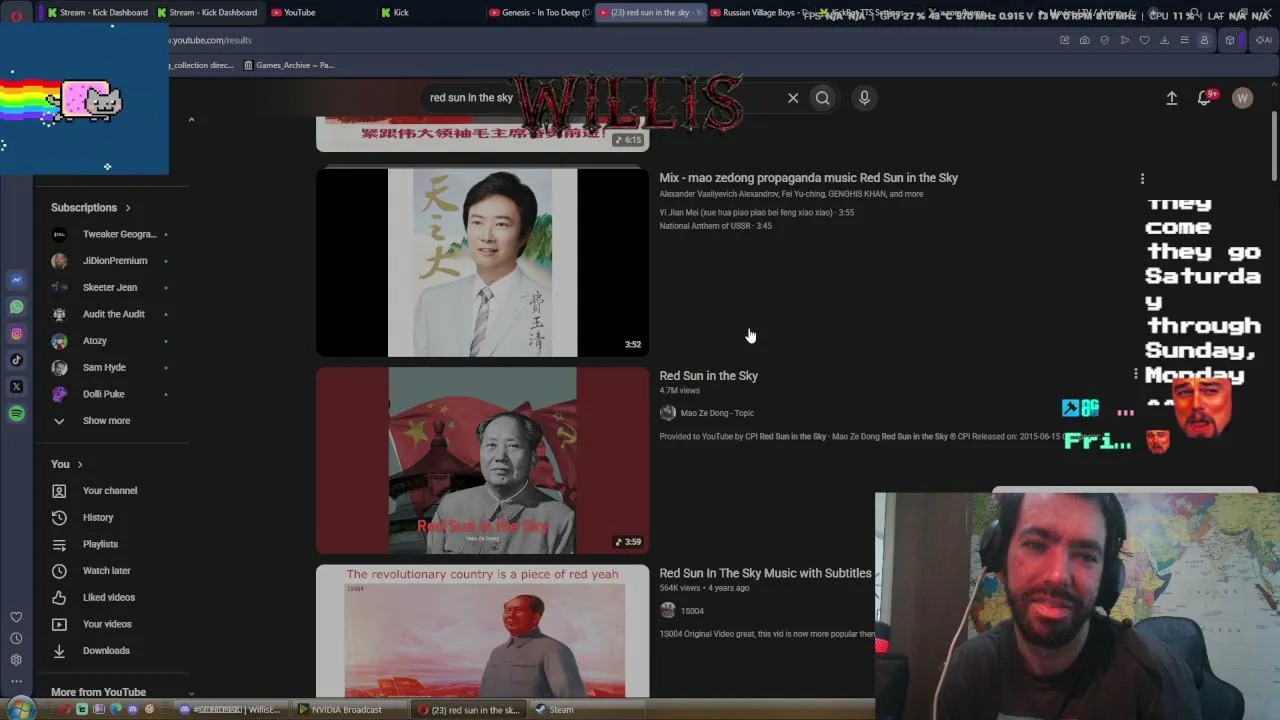Viewport: 1280px width, 720px height.
Task: Open X (Twitter) in the Opera sidebar
Action: pos(16,387)
